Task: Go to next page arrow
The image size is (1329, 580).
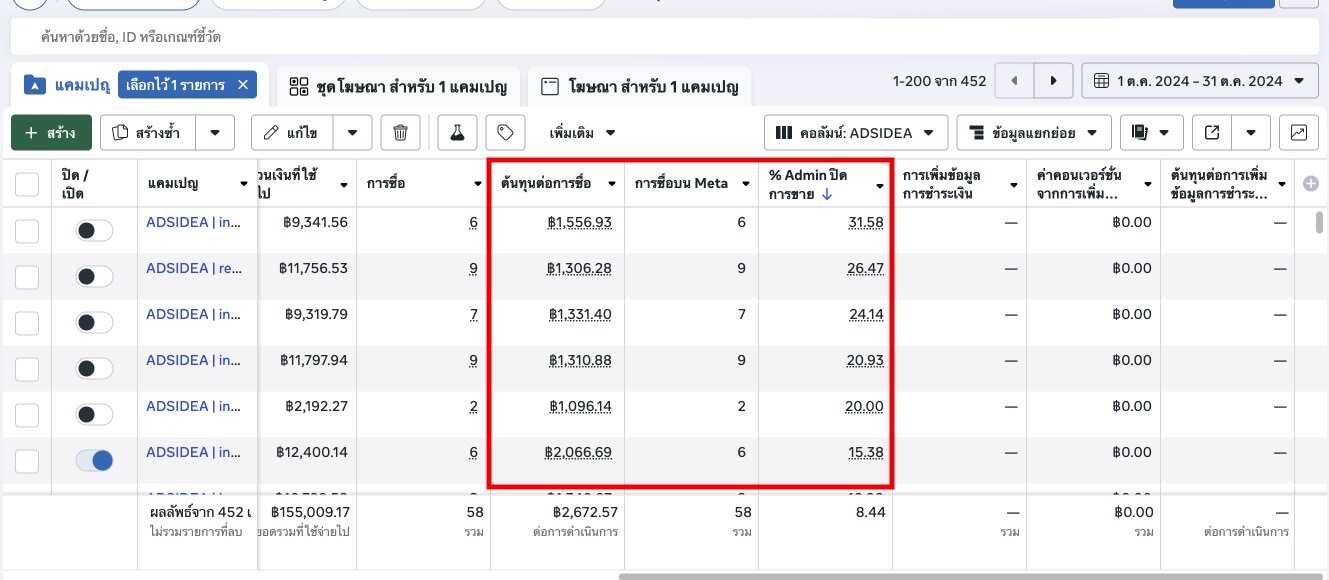Action: coord(1052,81)
